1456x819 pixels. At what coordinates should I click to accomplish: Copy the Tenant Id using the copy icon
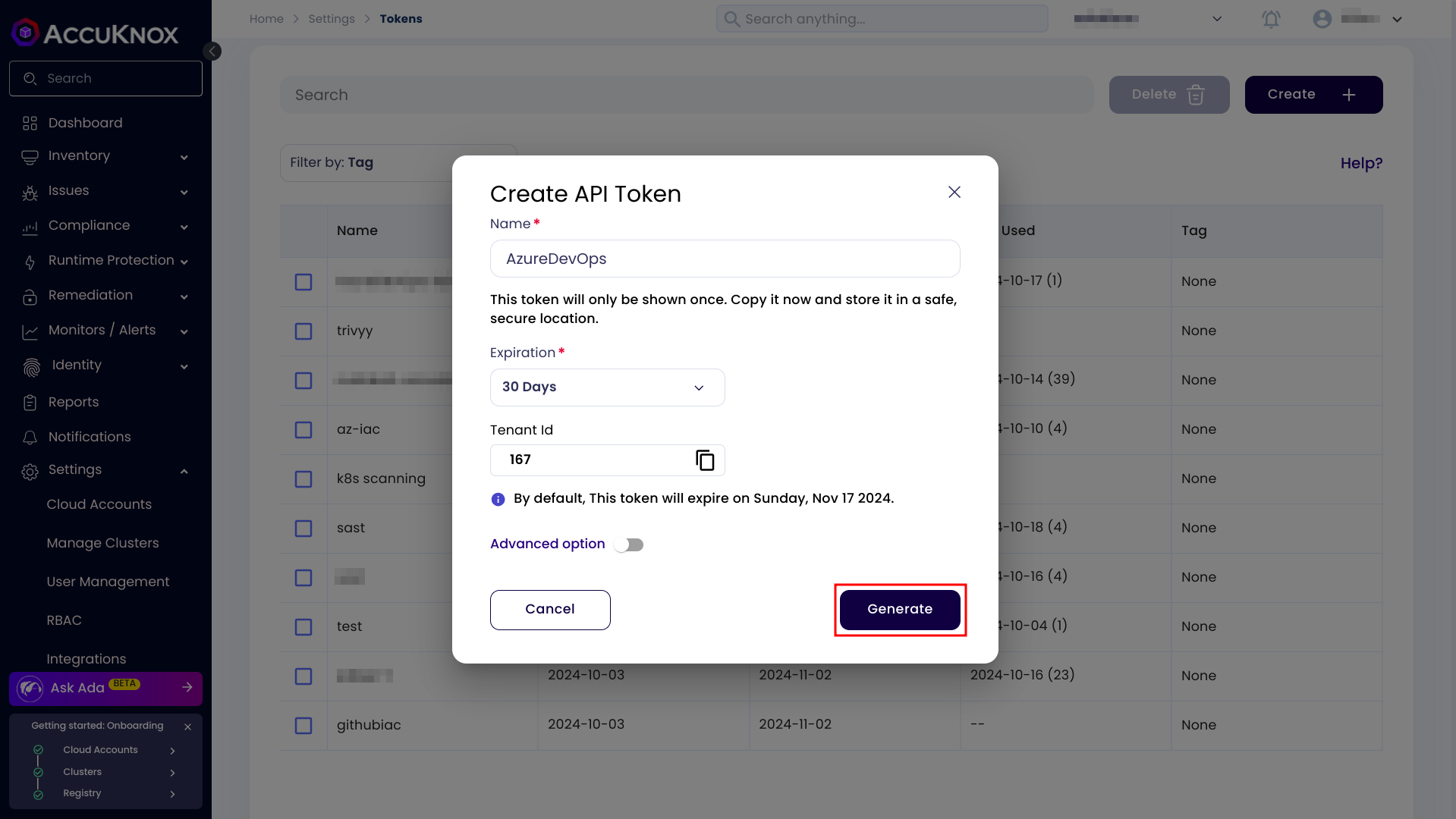[704, 460]
